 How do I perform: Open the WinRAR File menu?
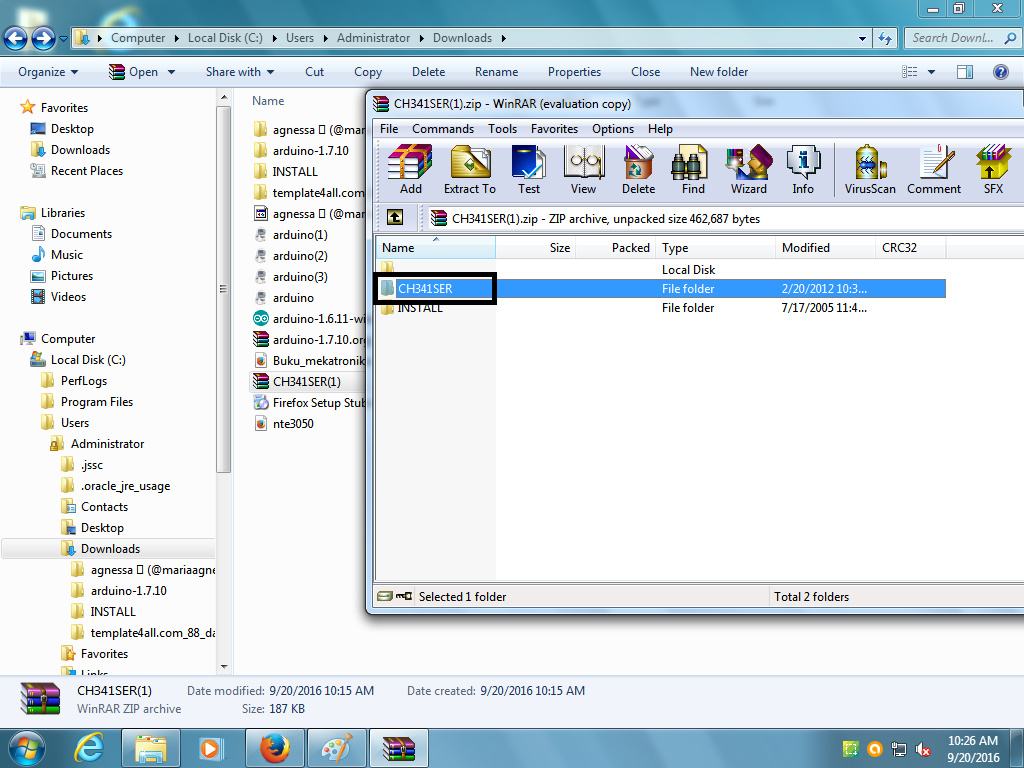389,129
